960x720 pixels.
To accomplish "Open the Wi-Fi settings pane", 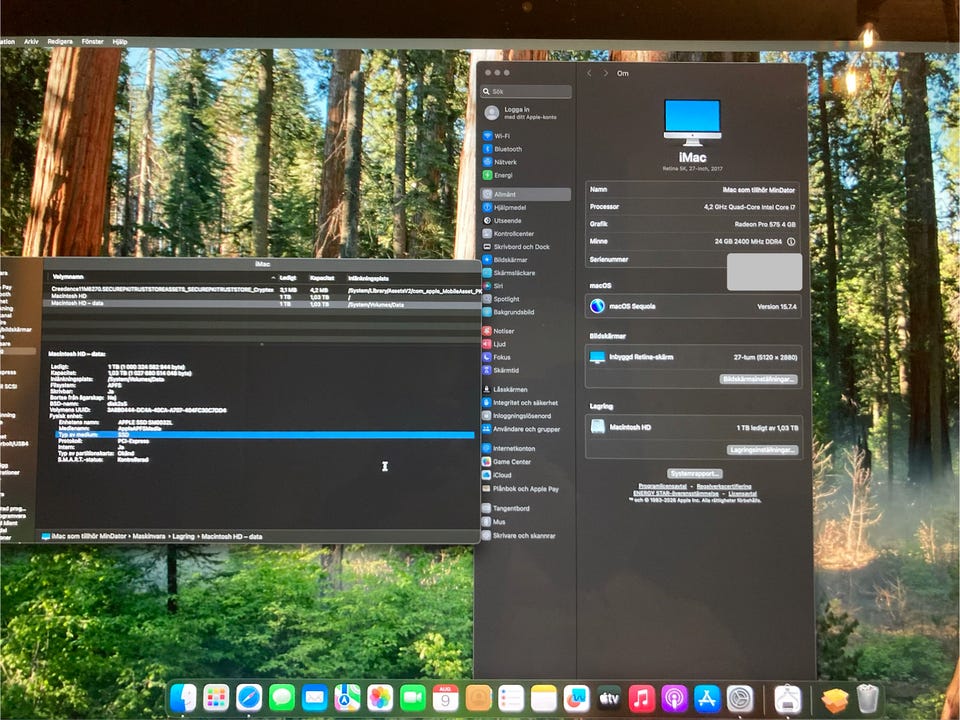I will coord(501,136).
